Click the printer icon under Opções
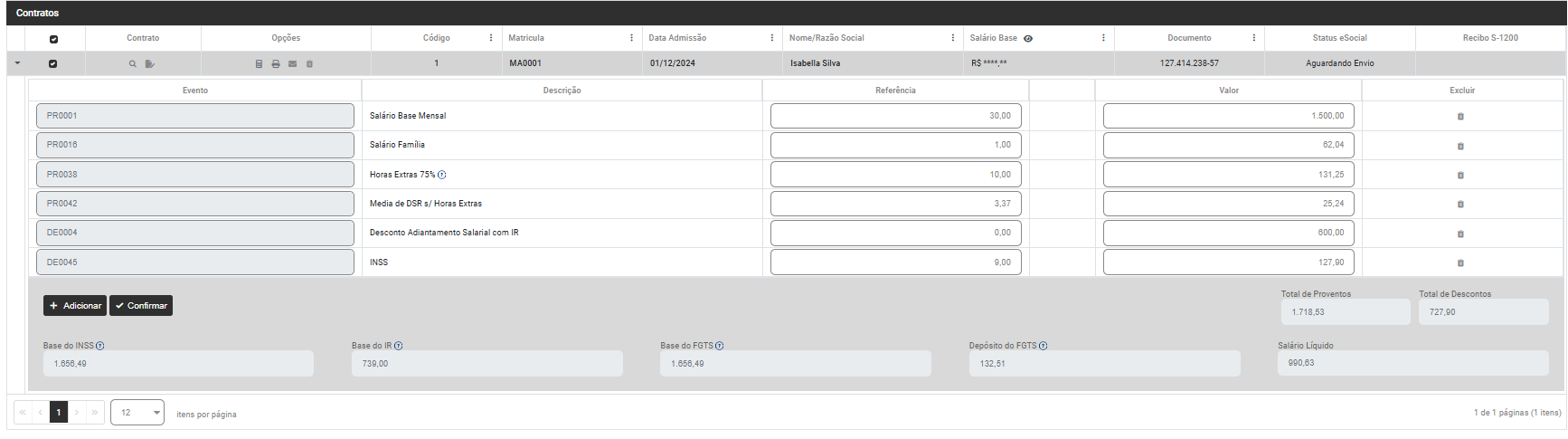The image size is (1568, 439). [276, 64]
